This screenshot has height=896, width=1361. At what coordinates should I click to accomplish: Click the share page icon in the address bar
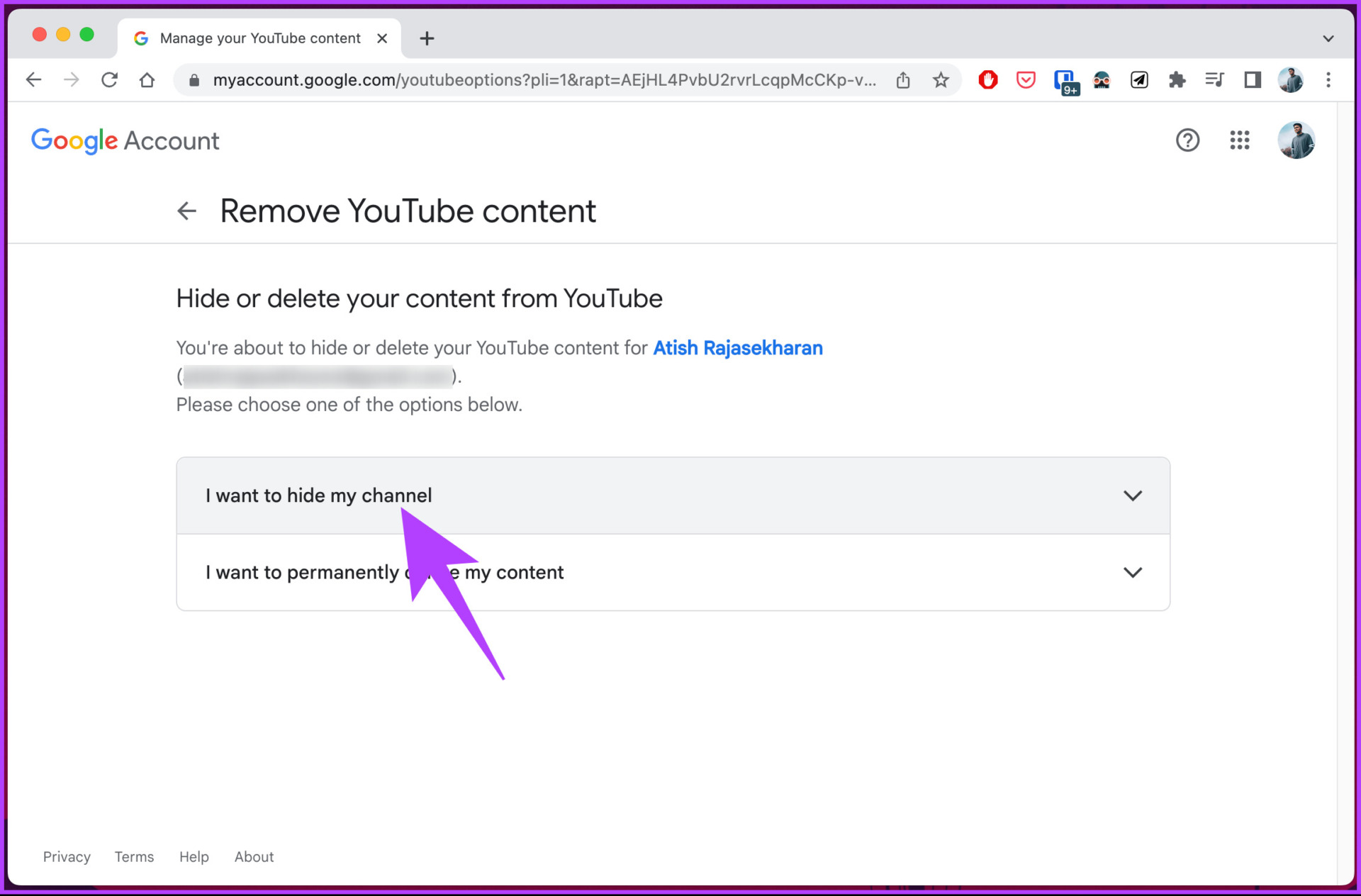tap(902, 80)
